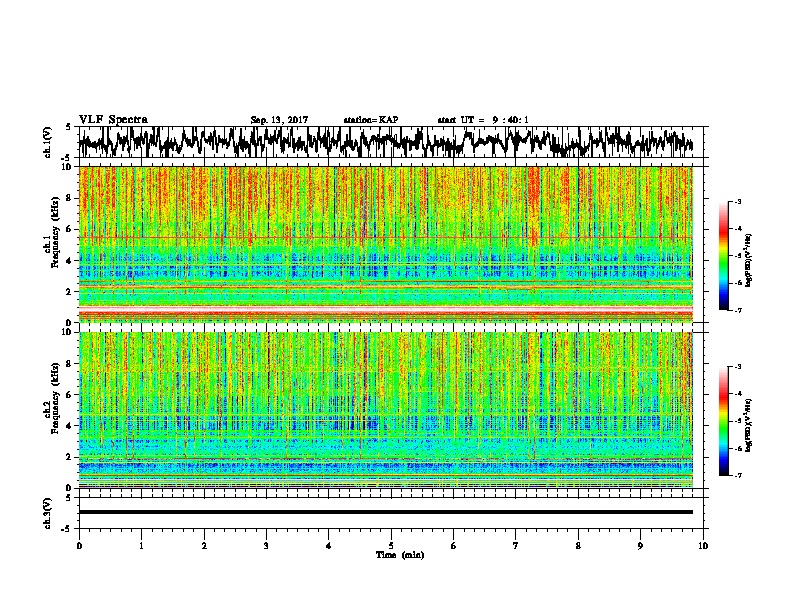Select the "ch.3(V)" axis label
The image size is (792, 612).
coord(48,513)
